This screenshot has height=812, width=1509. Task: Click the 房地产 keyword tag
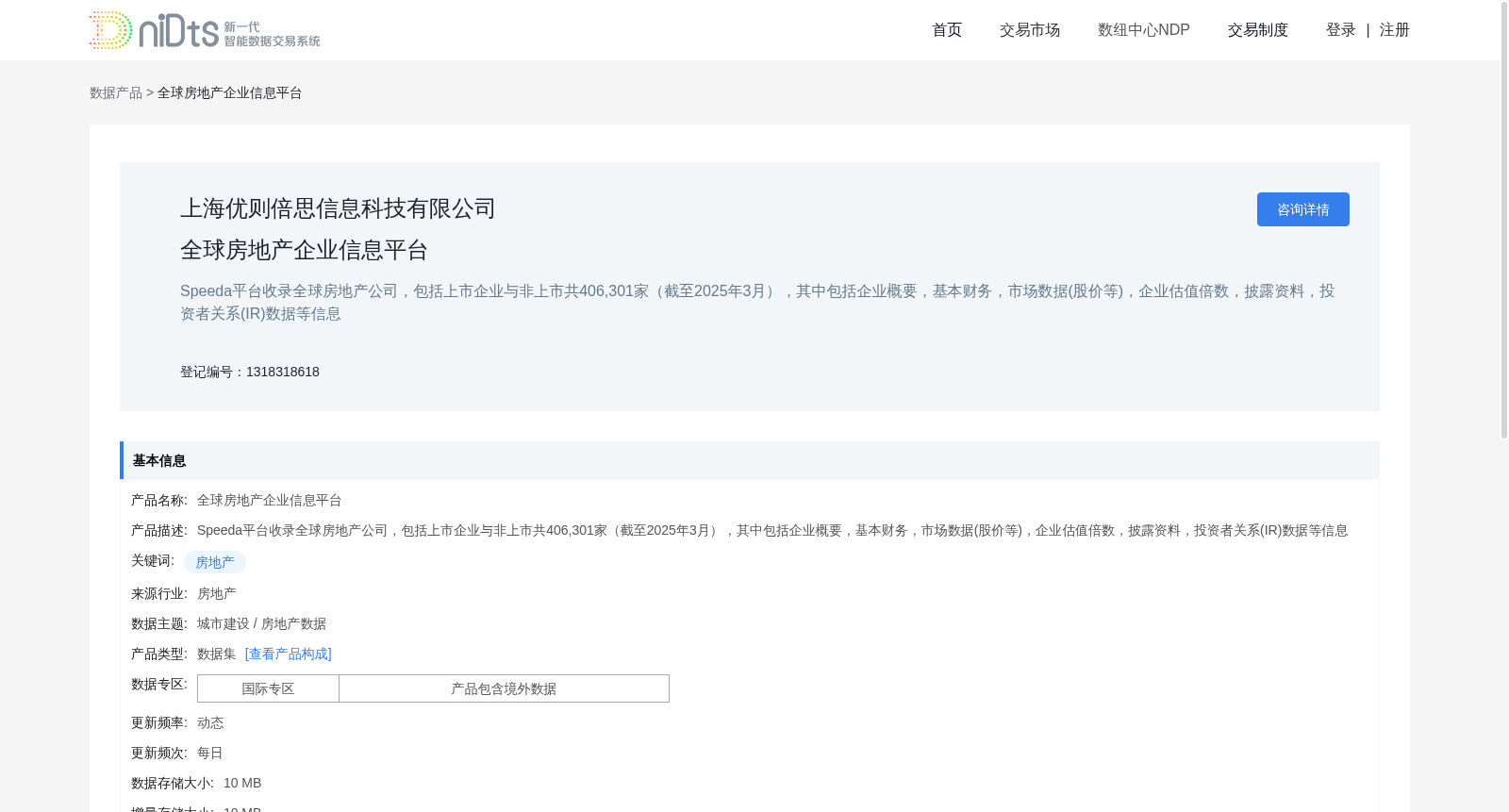tap(215, 562)
